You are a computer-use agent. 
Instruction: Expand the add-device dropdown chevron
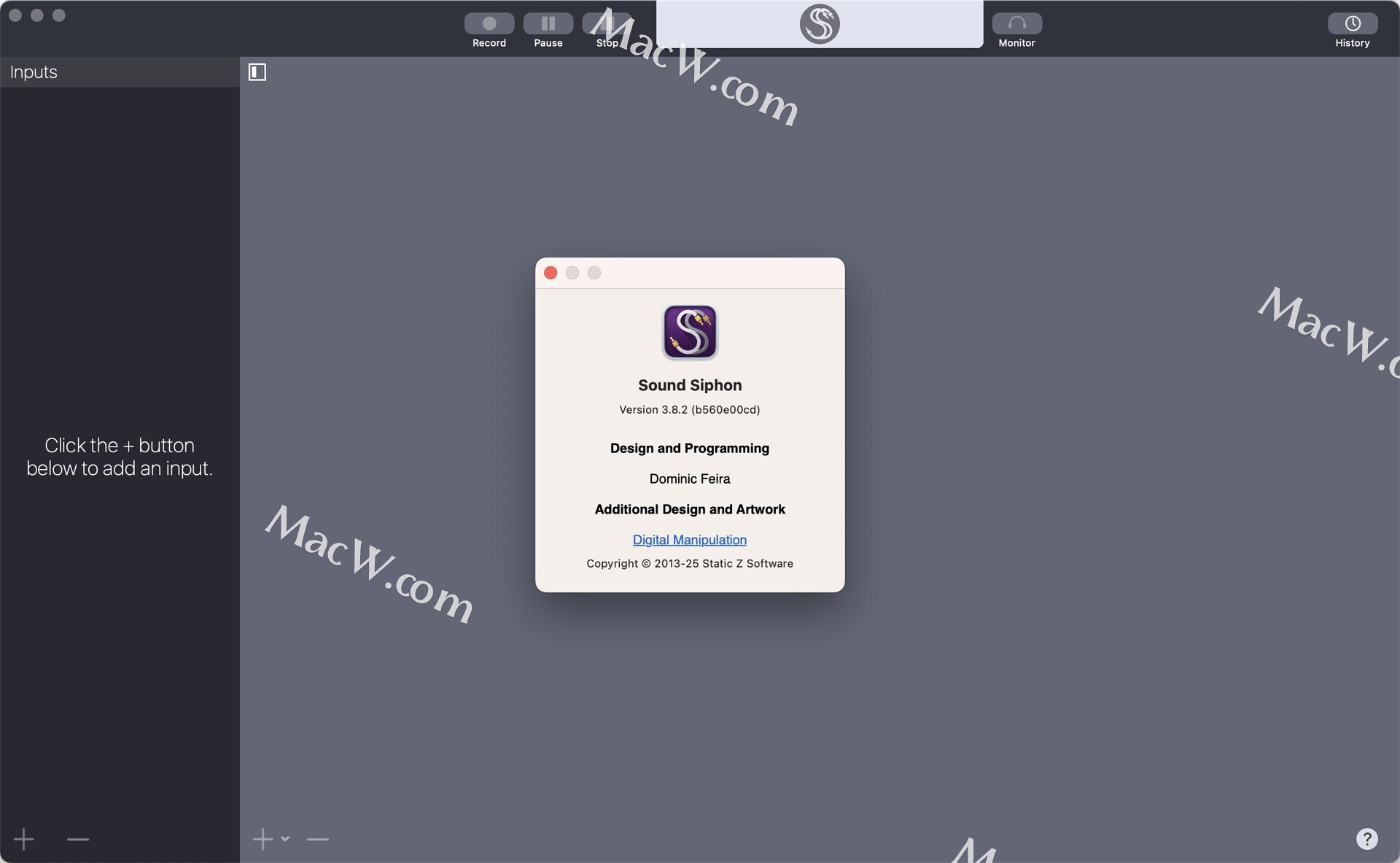[285, 839]
